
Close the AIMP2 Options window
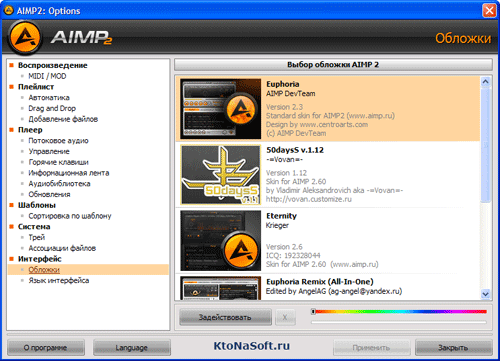(489, 11)
